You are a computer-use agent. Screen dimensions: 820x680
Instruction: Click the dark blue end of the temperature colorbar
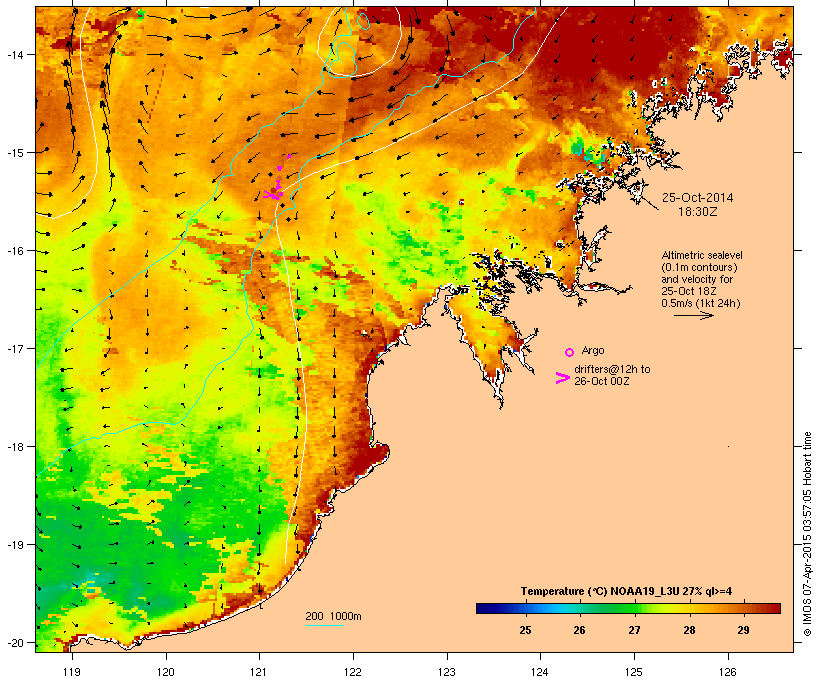[x=486, y=608]
